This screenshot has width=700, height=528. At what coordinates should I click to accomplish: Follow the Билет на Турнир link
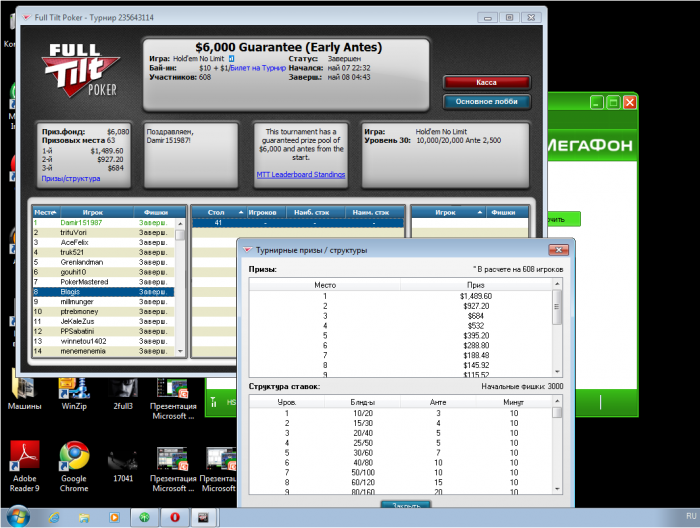[258, 68]
